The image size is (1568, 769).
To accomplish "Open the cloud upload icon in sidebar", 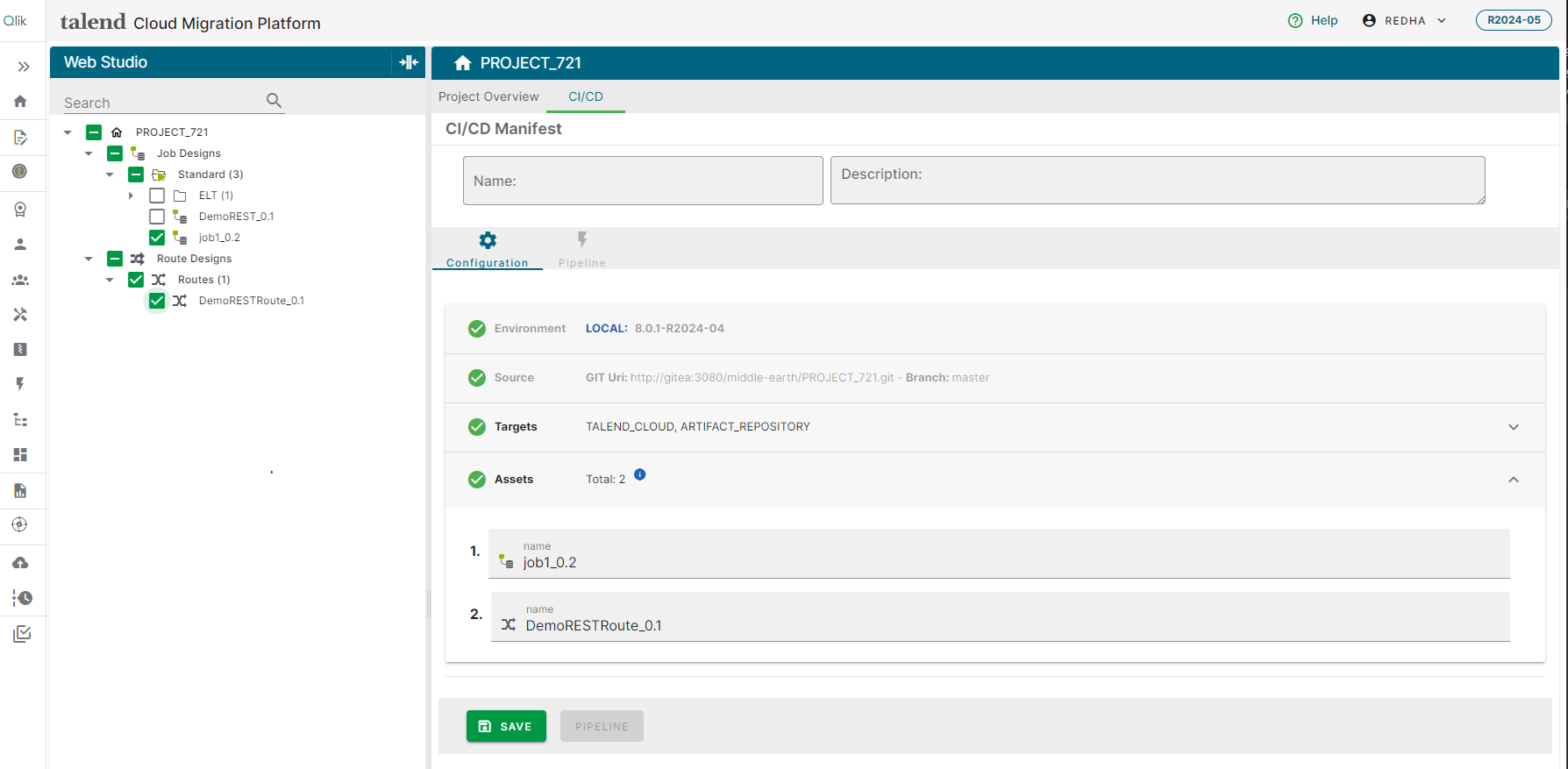I will click(20, 562).
